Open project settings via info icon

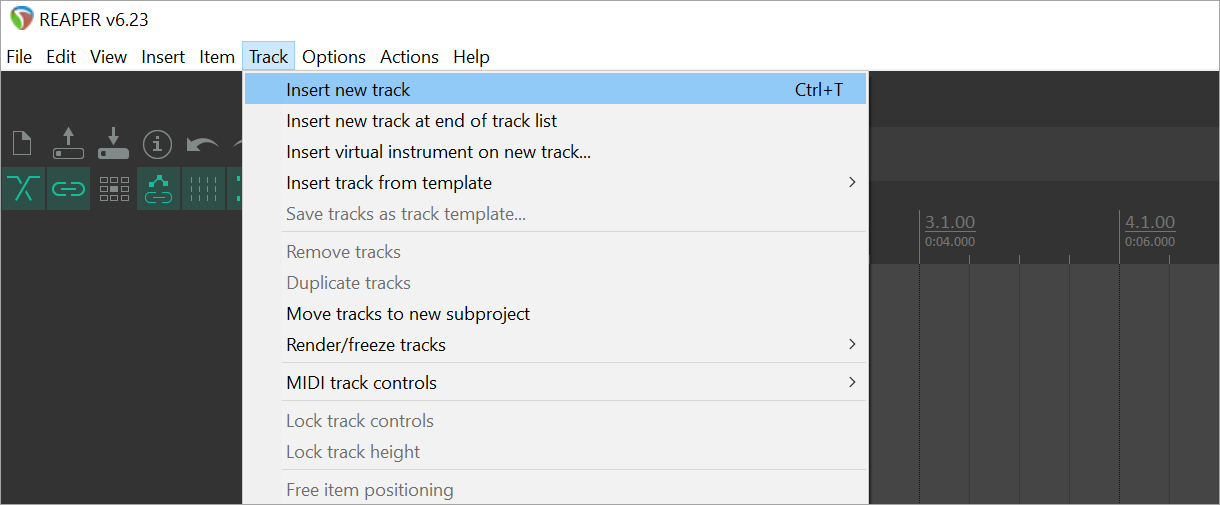(x=158, y=145)
